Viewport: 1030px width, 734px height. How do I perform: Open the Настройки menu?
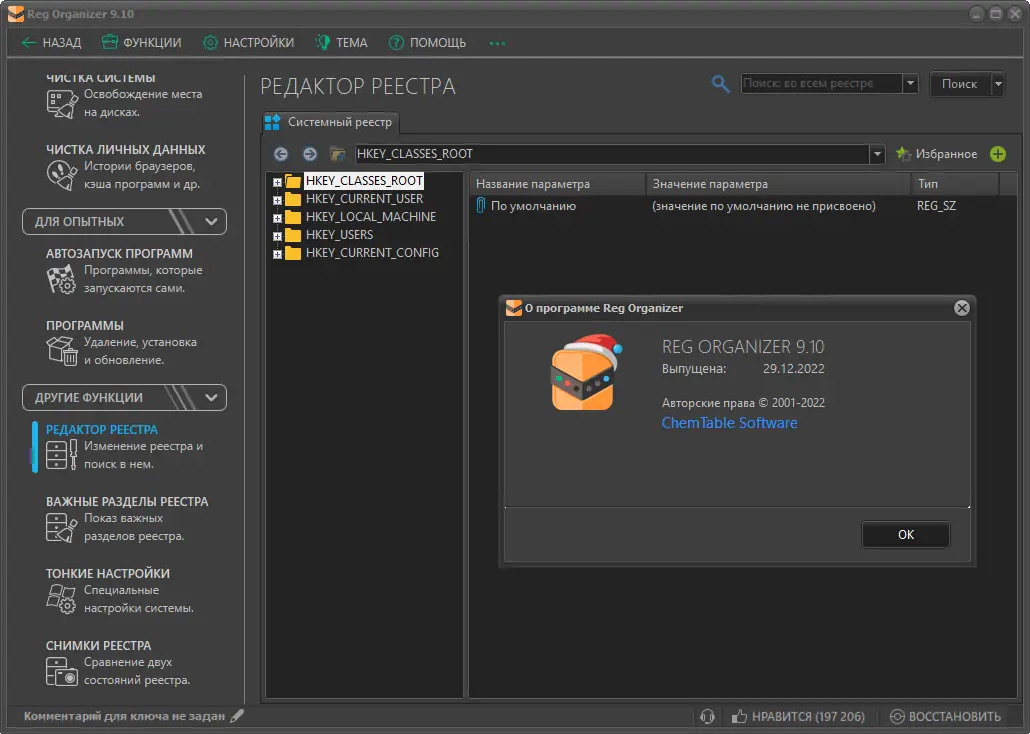click(248, 43)
